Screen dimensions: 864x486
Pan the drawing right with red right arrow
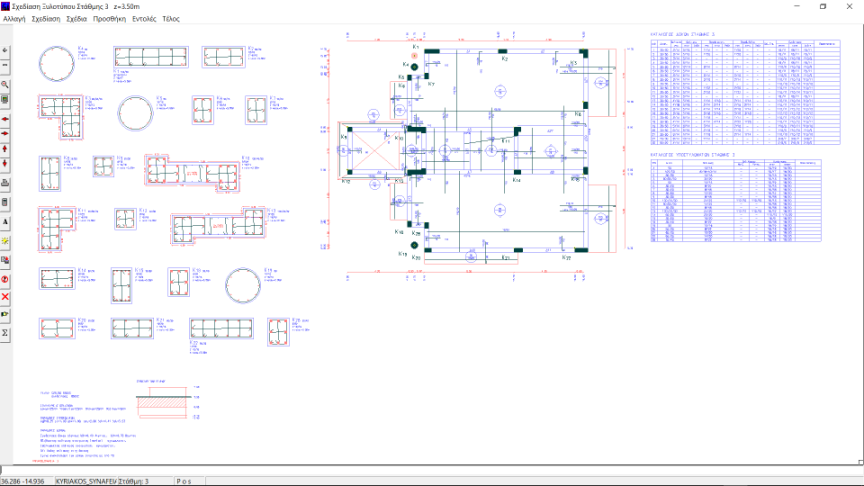[6, 133]
